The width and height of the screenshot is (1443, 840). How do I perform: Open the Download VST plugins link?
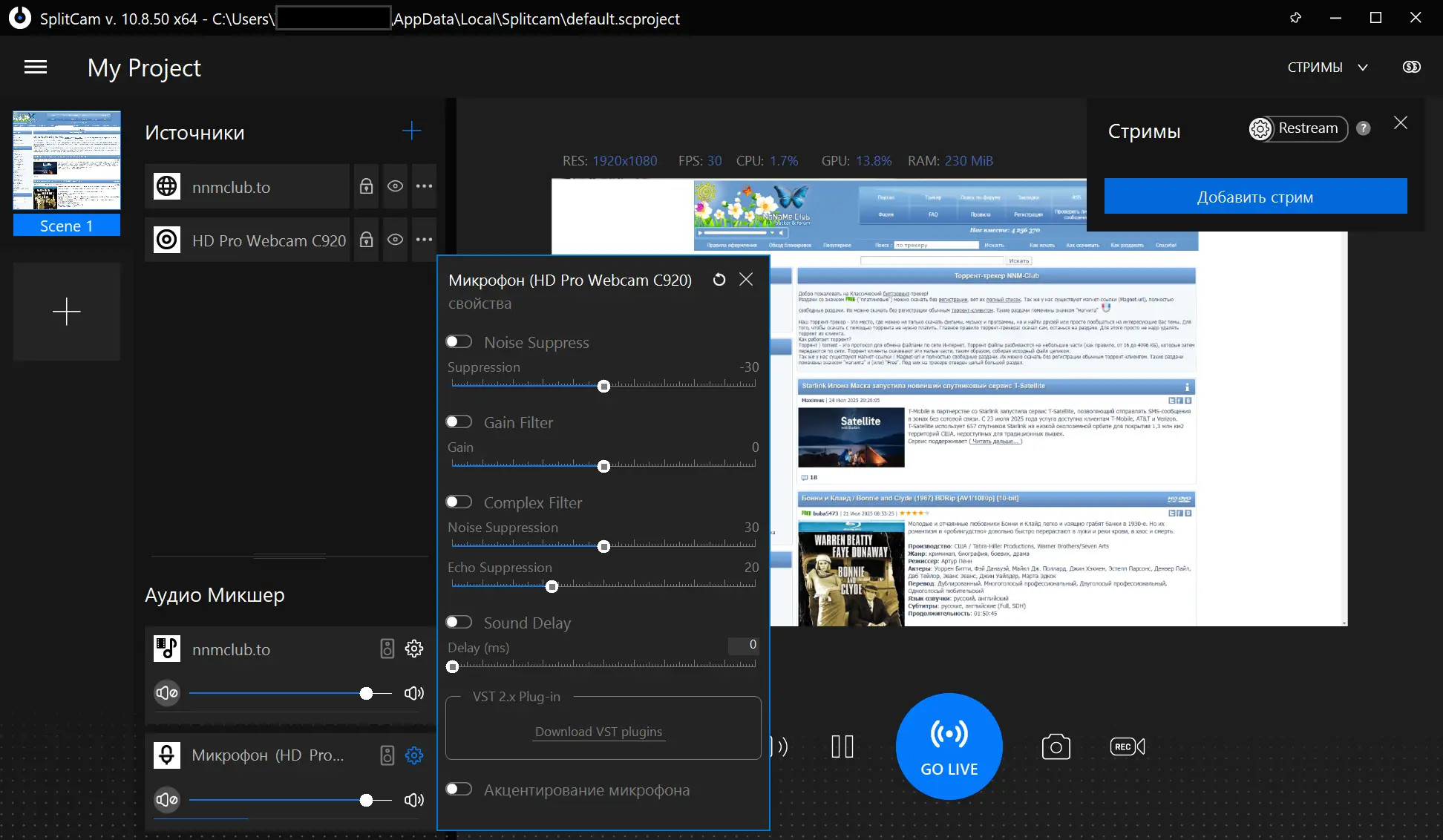point(598,732)
